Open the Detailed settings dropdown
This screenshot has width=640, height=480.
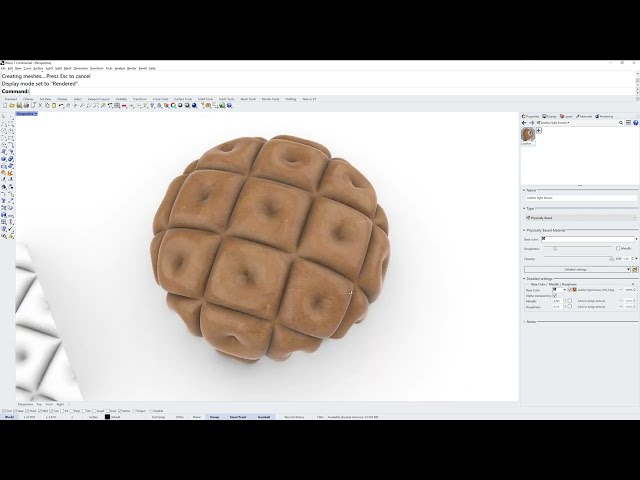(578, 269)
